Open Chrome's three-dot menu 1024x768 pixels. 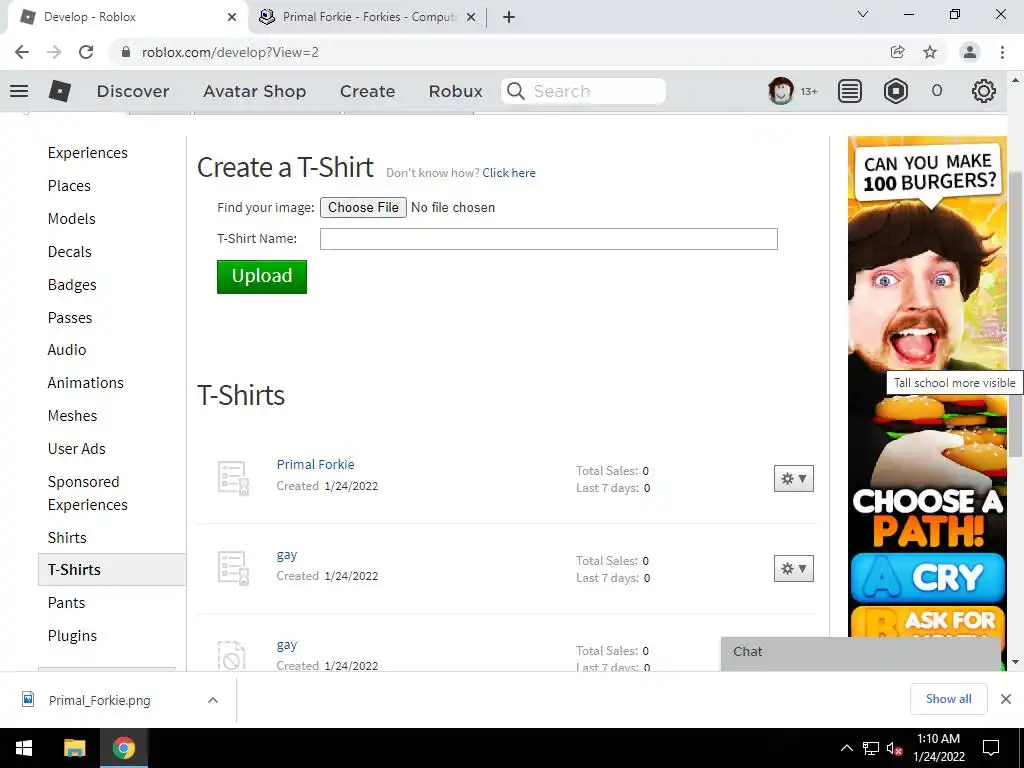click(1002, 52)
